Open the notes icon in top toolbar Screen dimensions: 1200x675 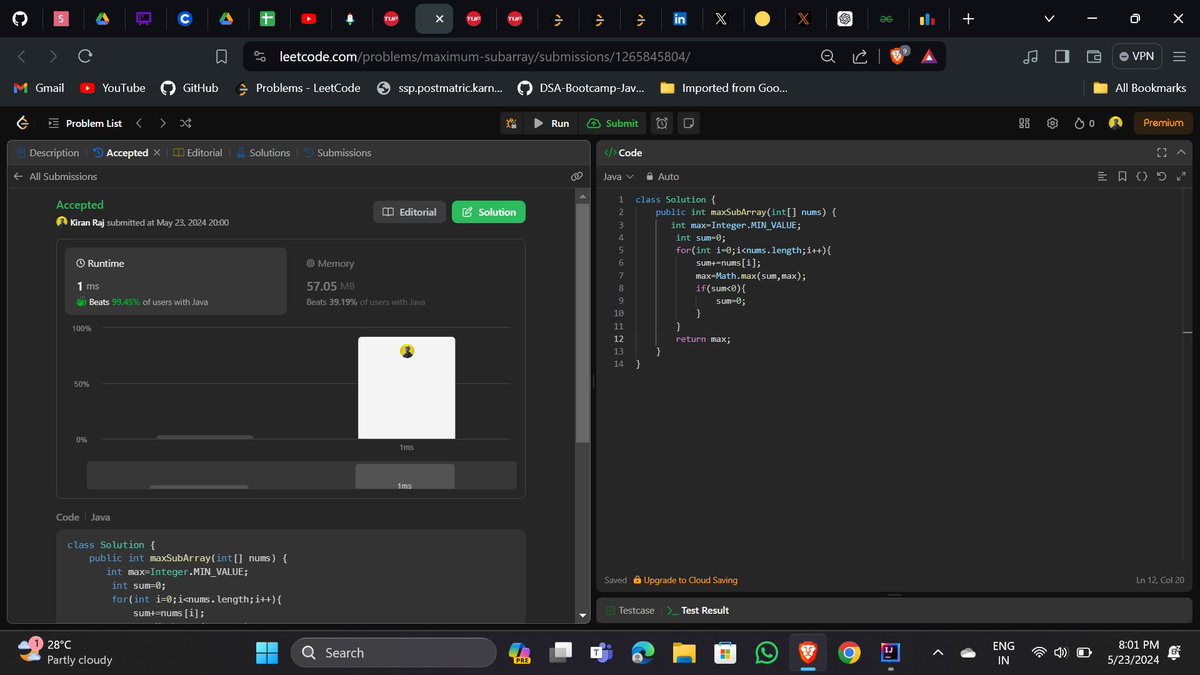click(x=688, y=123)
